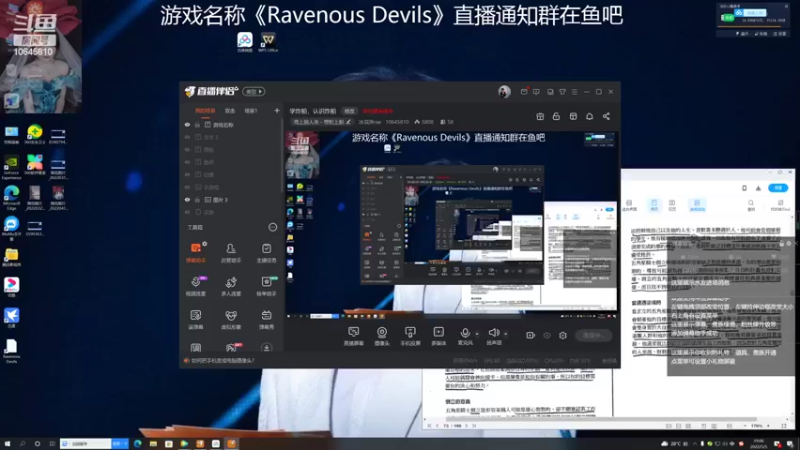
Task: Open File Explorer from taskbar
Action: [153, 443]
